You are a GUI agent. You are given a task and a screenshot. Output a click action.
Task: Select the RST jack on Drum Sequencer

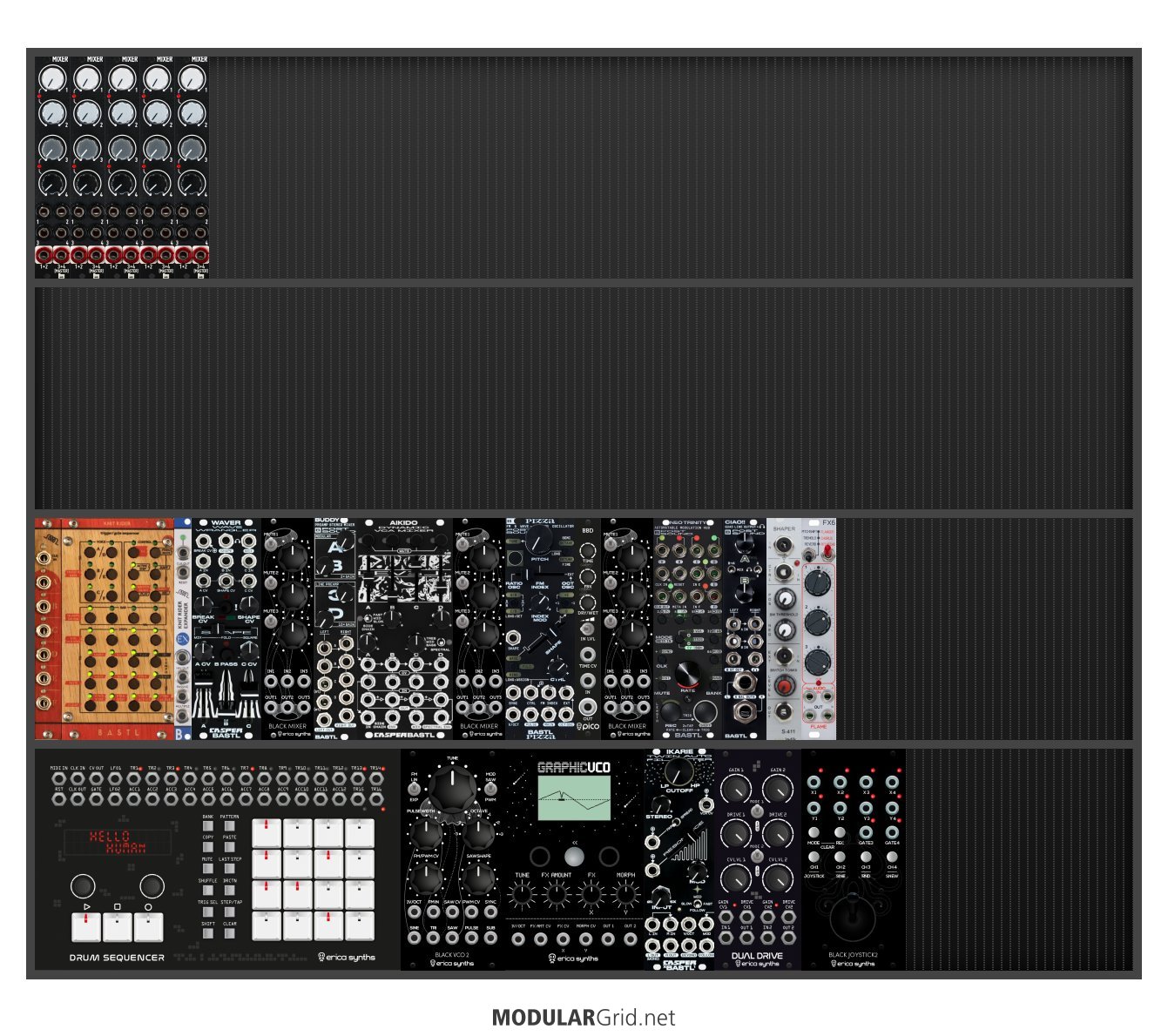coord(58,799)
